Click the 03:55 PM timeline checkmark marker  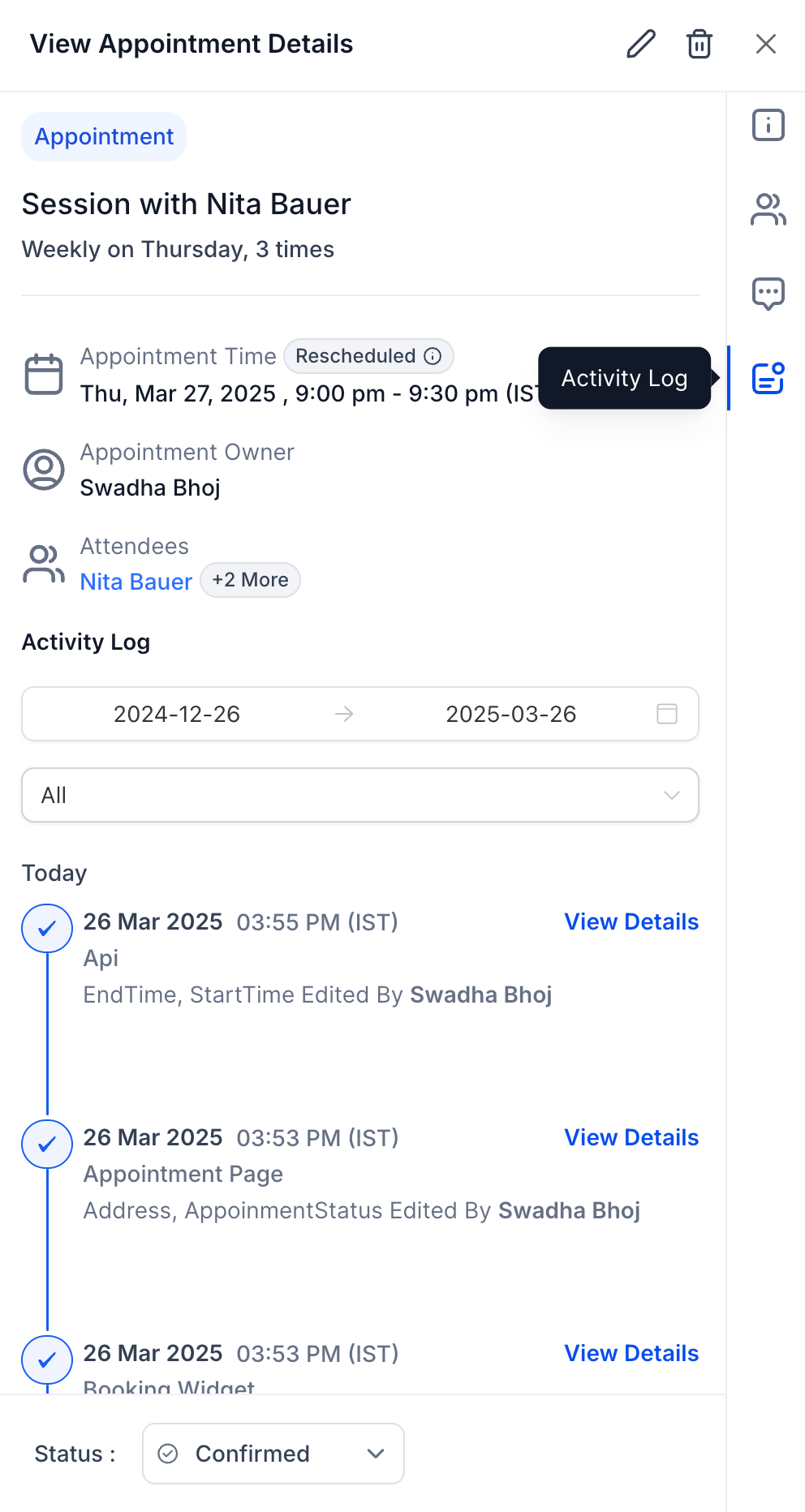47,929
